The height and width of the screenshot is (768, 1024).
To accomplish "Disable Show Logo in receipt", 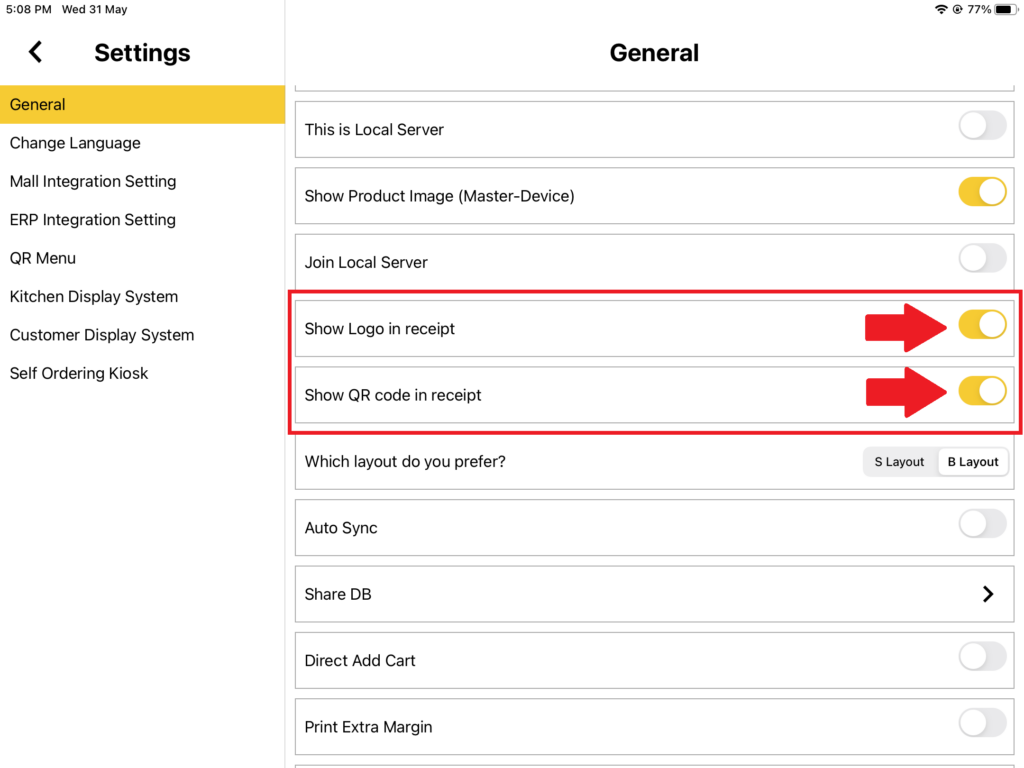I will [x=982, y=324].
